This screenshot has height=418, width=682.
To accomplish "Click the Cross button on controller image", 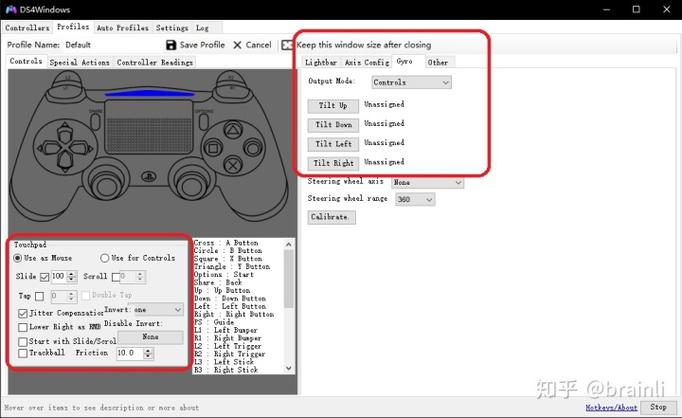I will 233,166.
